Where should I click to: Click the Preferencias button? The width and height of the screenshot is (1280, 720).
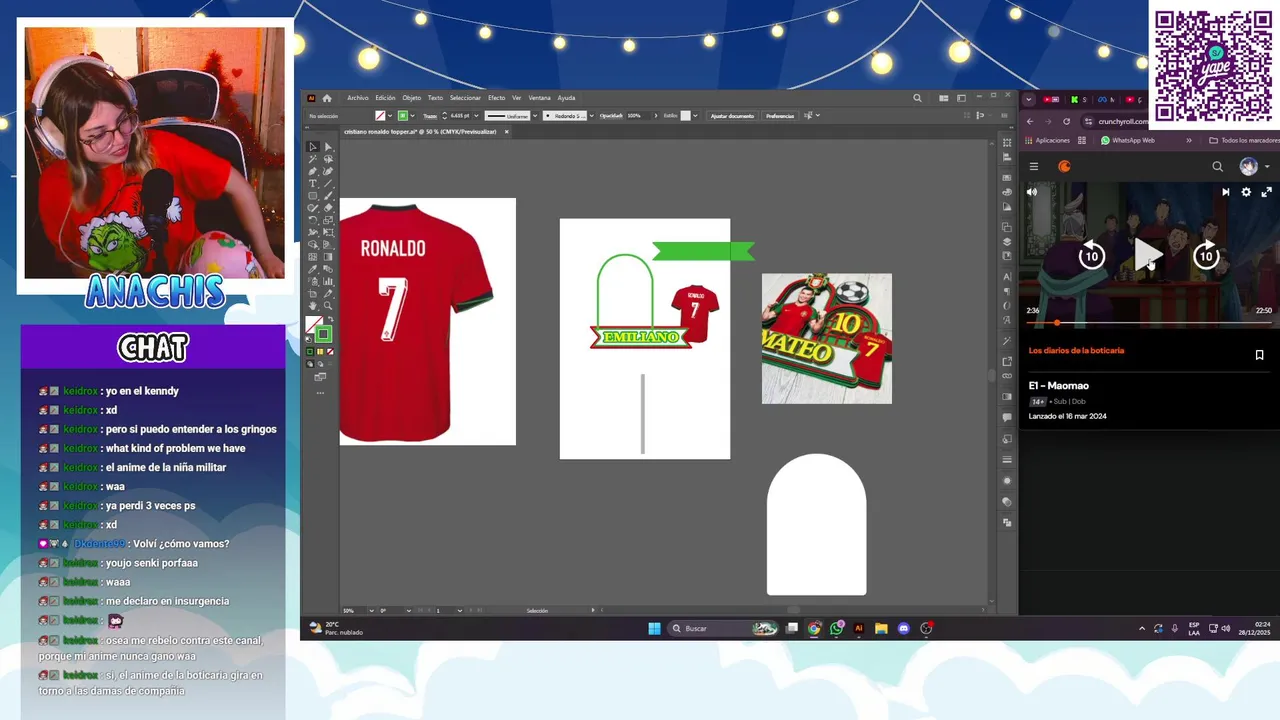[x=780, y=116]
